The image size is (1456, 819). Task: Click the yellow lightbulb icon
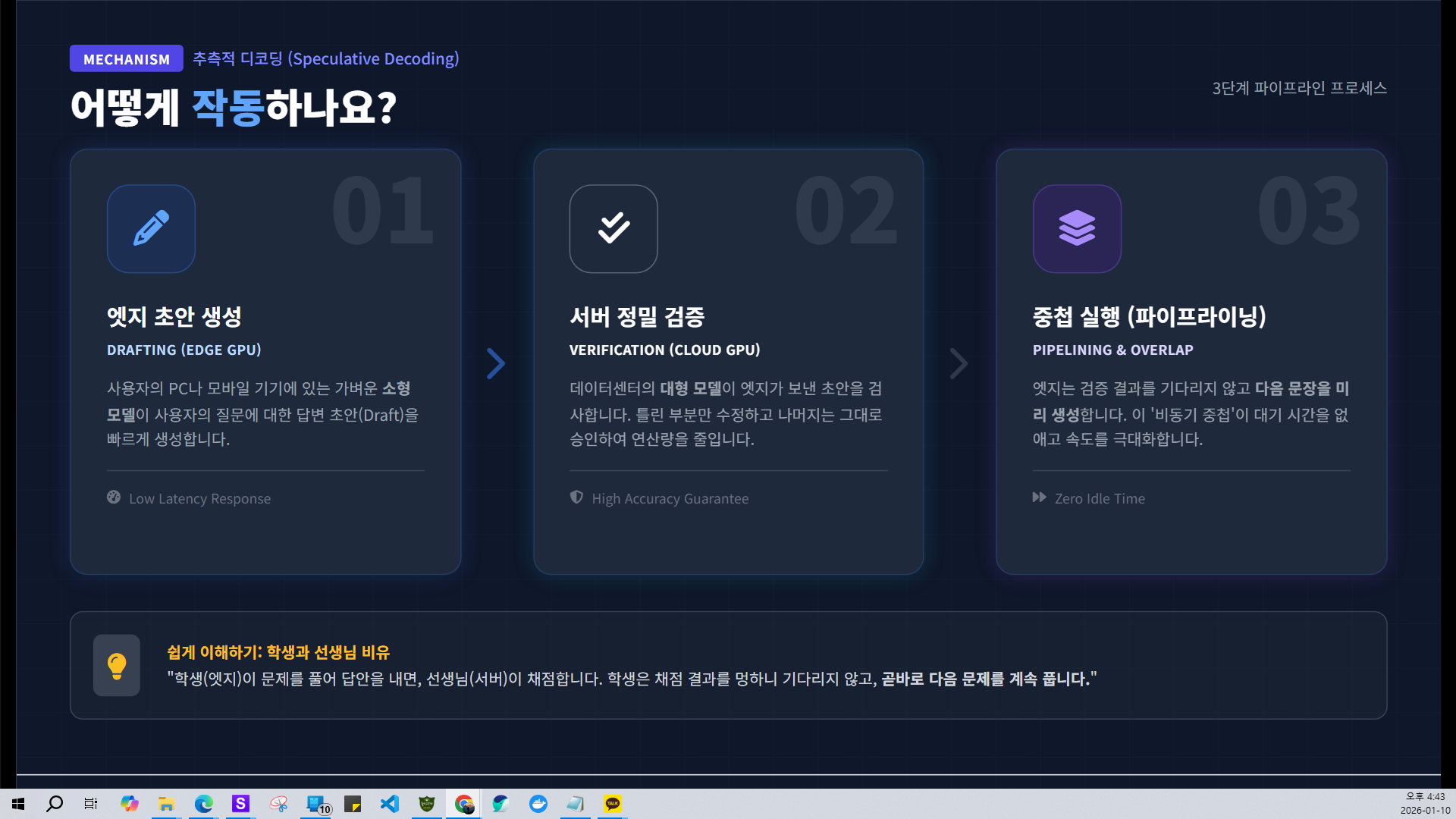pos(117,666)
